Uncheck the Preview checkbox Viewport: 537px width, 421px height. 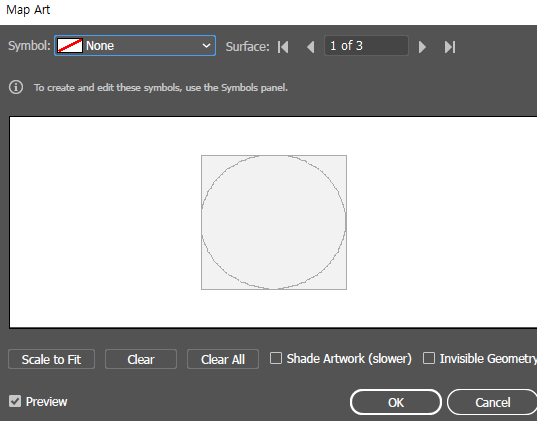(15, 401)
